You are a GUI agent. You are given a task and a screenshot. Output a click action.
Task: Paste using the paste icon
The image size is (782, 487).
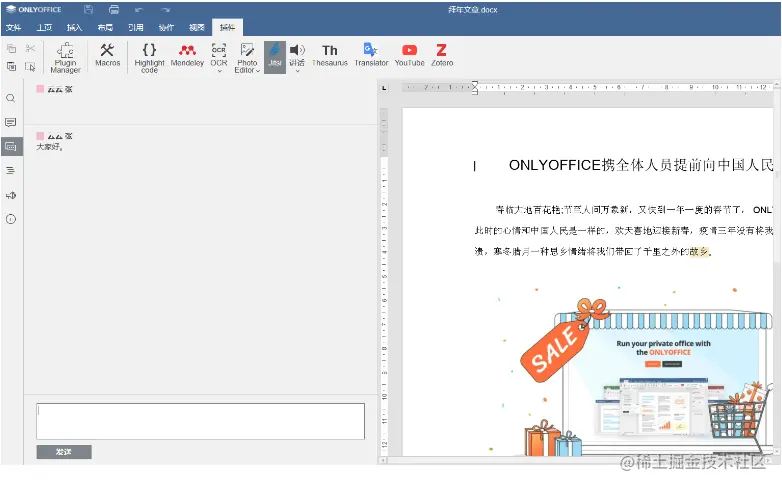[11, 66]
